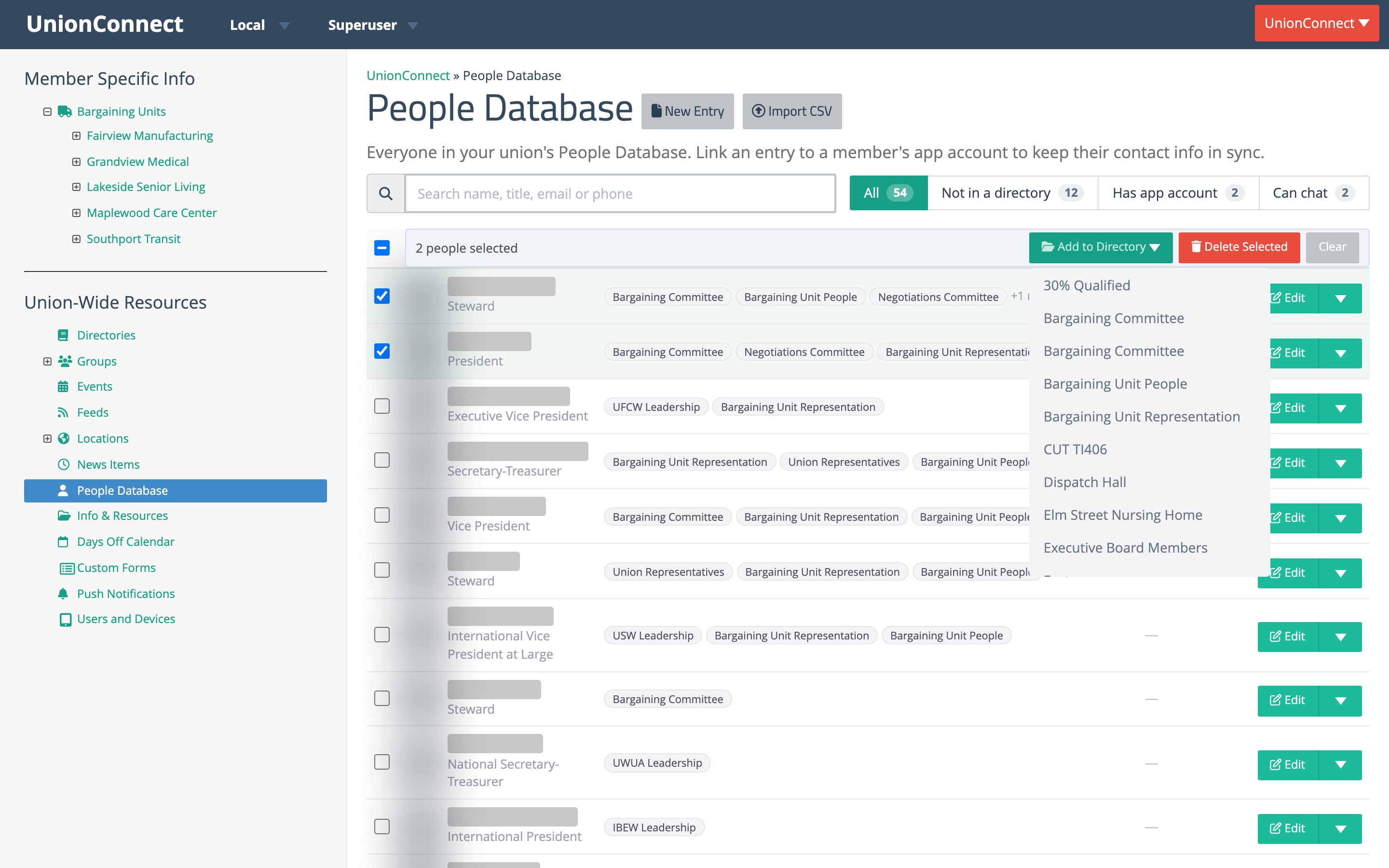The height and width of the screenshot is (868, 1389).
Task: Click the Bargaining Units truck icon
Action: (x=65, y=111)
